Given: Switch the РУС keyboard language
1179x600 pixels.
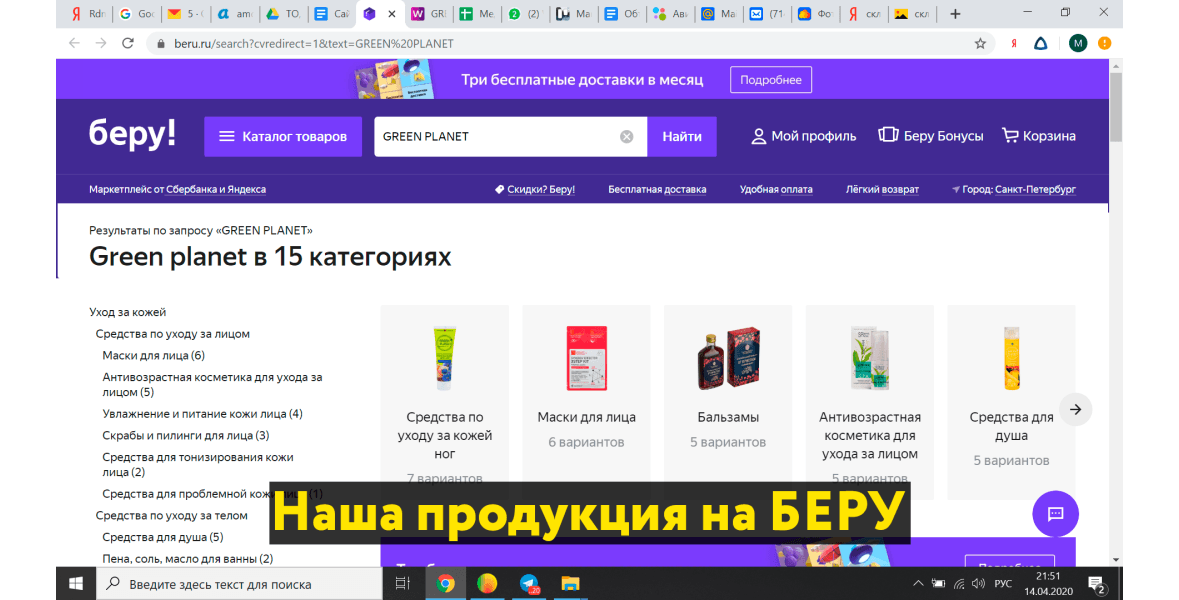Looking at the screenshot, I should [x=1003, y=583].
